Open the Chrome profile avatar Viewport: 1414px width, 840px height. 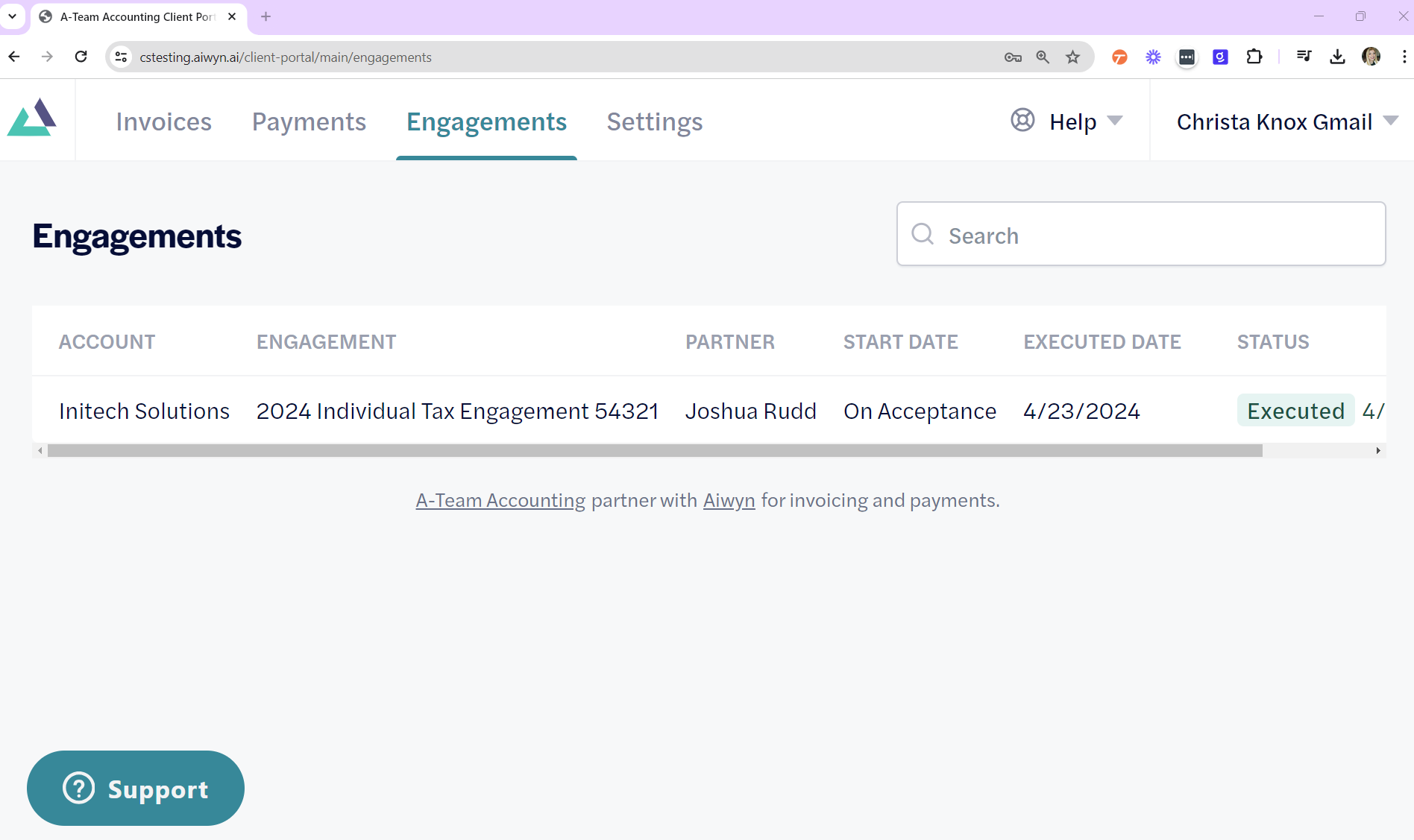pos(1371,57)
